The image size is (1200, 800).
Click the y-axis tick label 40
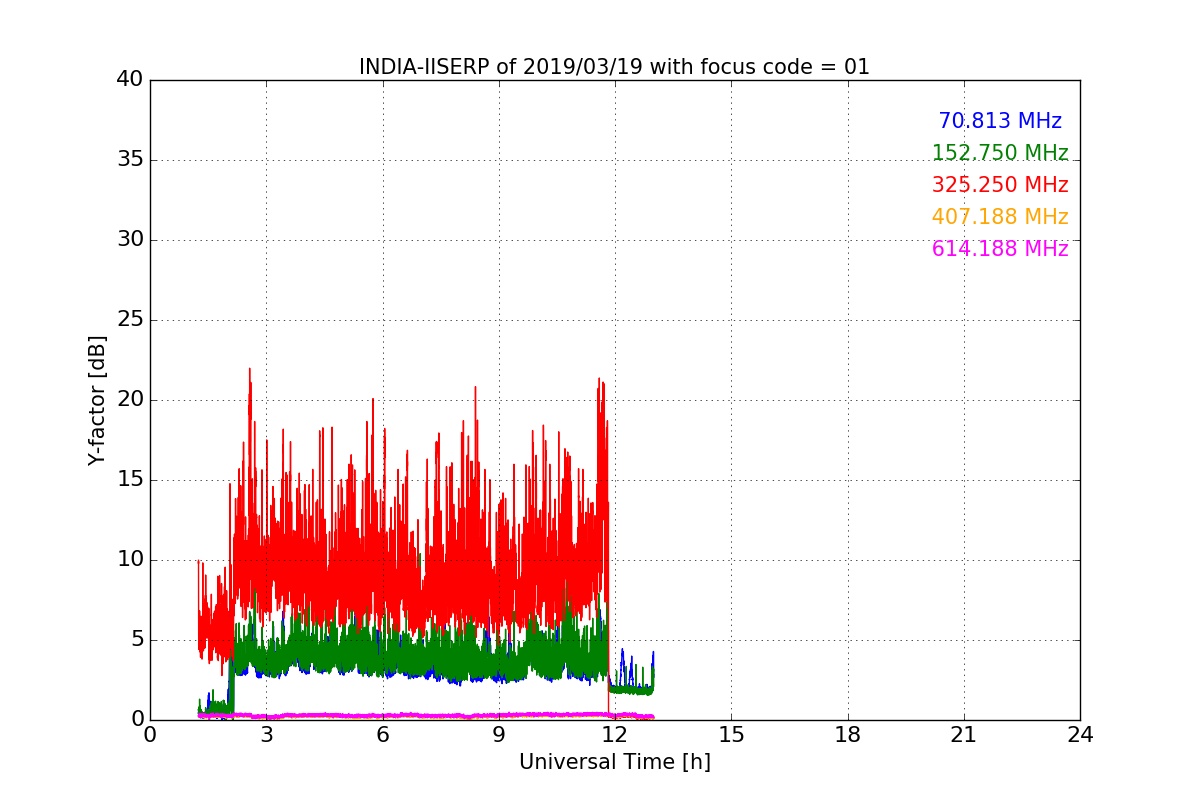coord(129,80)
